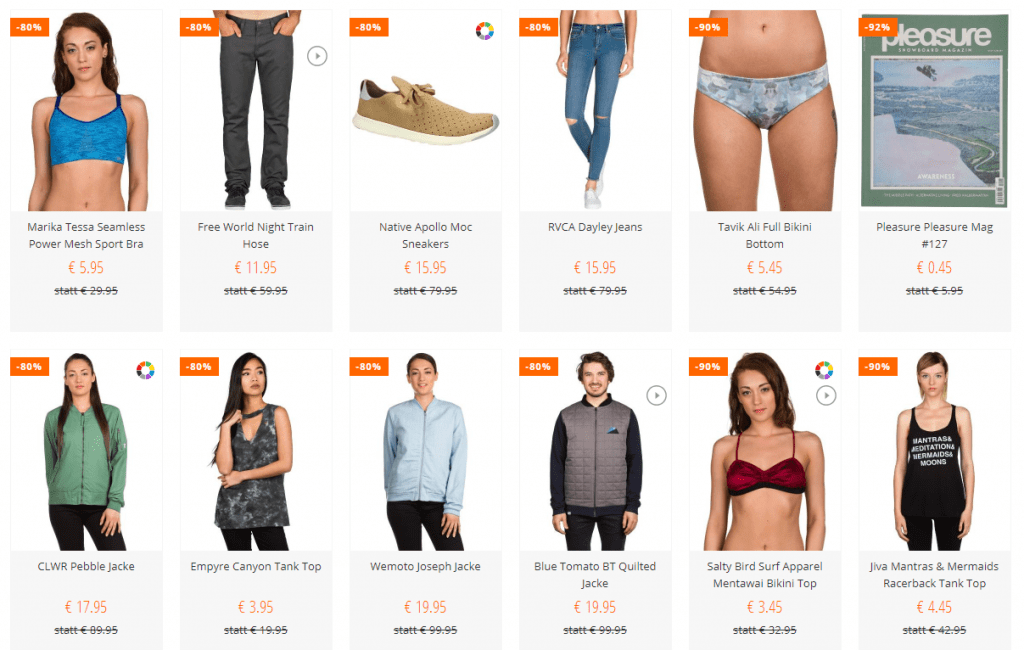Open Jiva Mantras & Mermaids Racerback Tank title
This screenshot has height=650, width=1024.
click(934, 575)
